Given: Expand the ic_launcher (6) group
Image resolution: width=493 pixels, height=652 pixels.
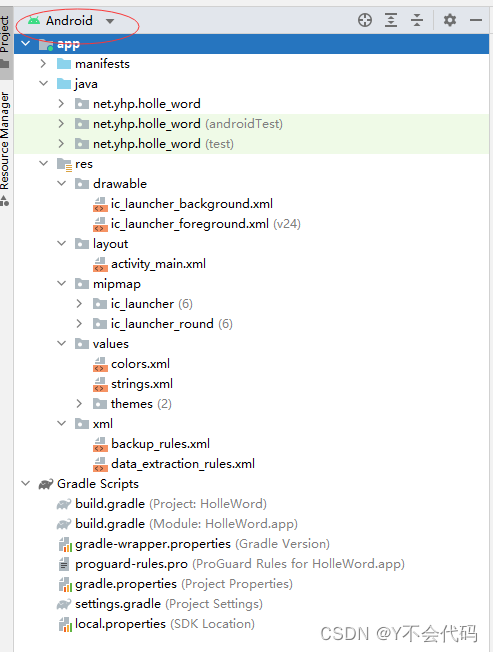Looking at the screenshot, I should point(79,304).
